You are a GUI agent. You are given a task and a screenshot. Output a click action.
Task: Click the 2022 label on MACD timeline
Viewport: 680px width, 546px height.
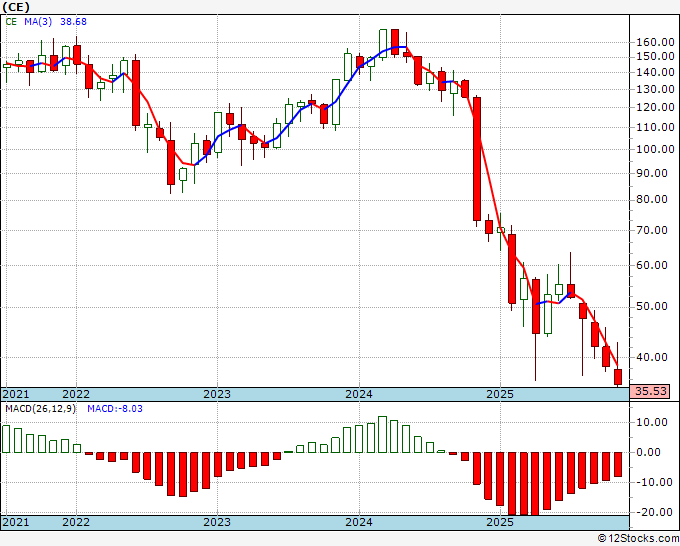click(76, 522)
